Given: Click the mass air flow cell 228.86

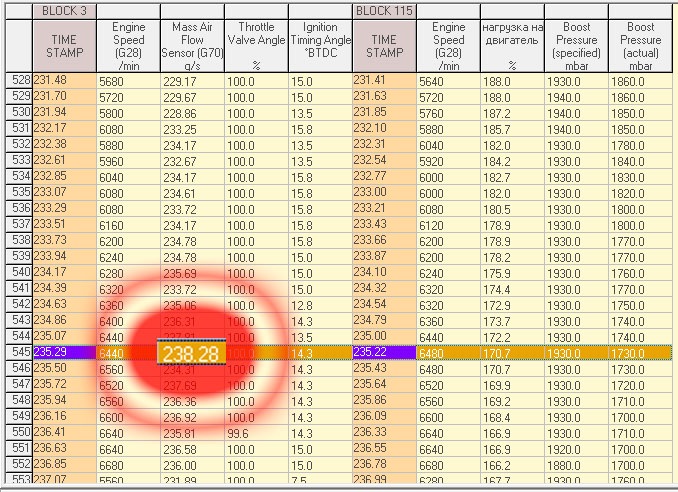Looking at the screenshot, I should [x=192, y=113].
